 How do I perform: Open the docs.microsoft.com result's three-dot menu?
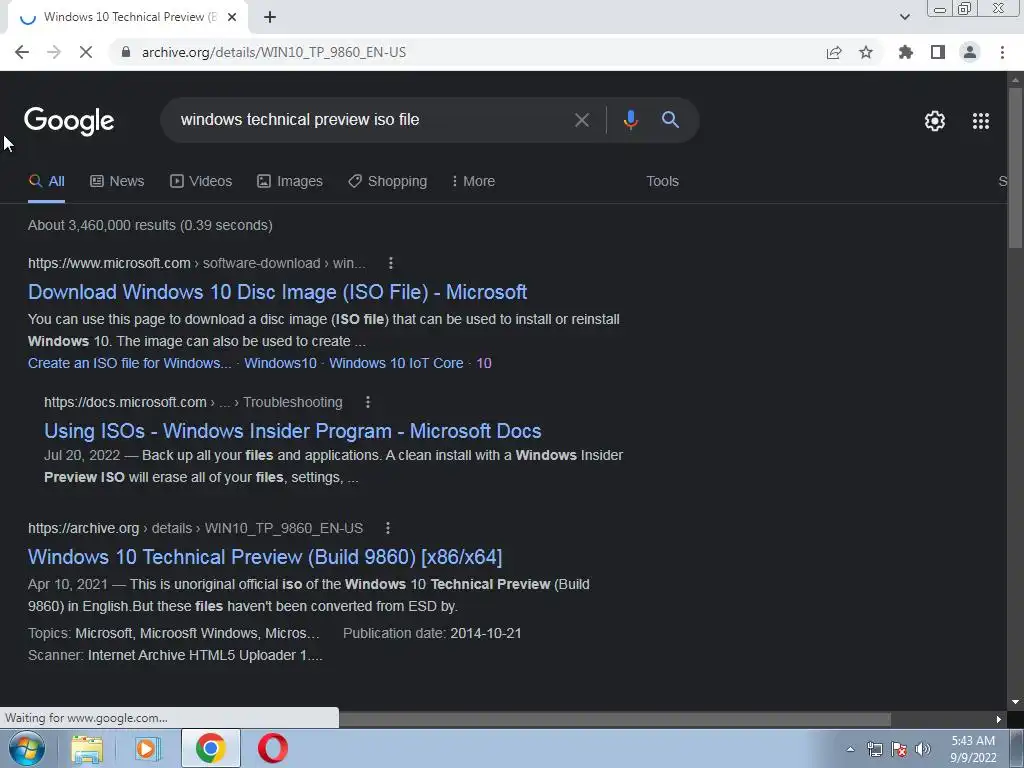click(x=368, y=402)
